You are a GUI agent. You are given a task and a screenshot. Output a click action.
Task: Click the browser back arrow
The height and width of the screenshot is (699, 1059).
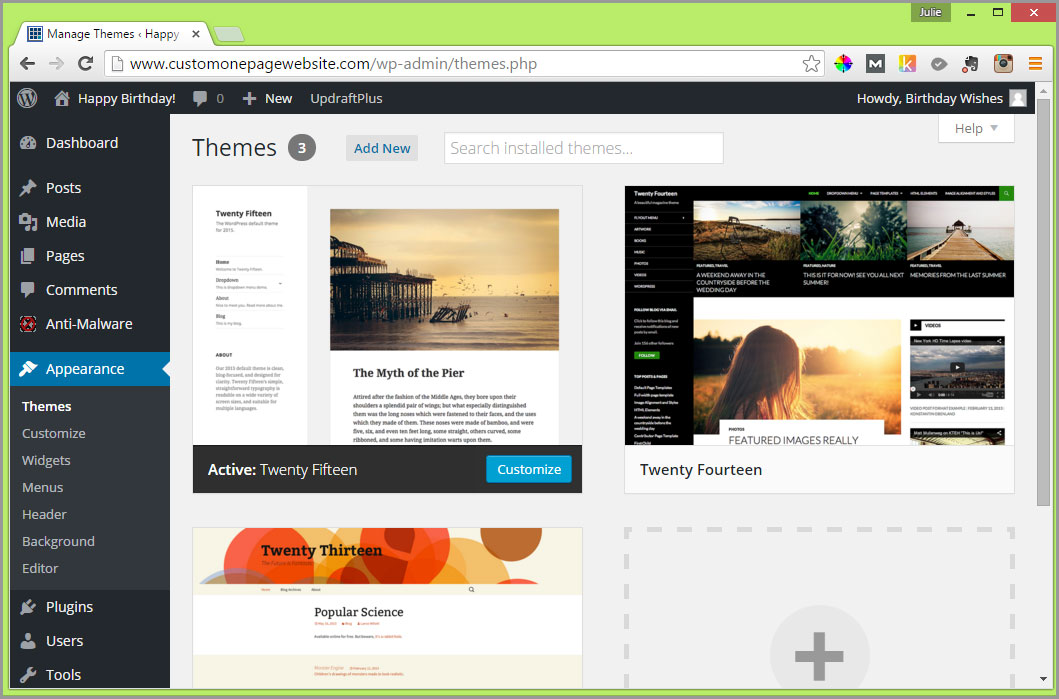coord(28,63)
